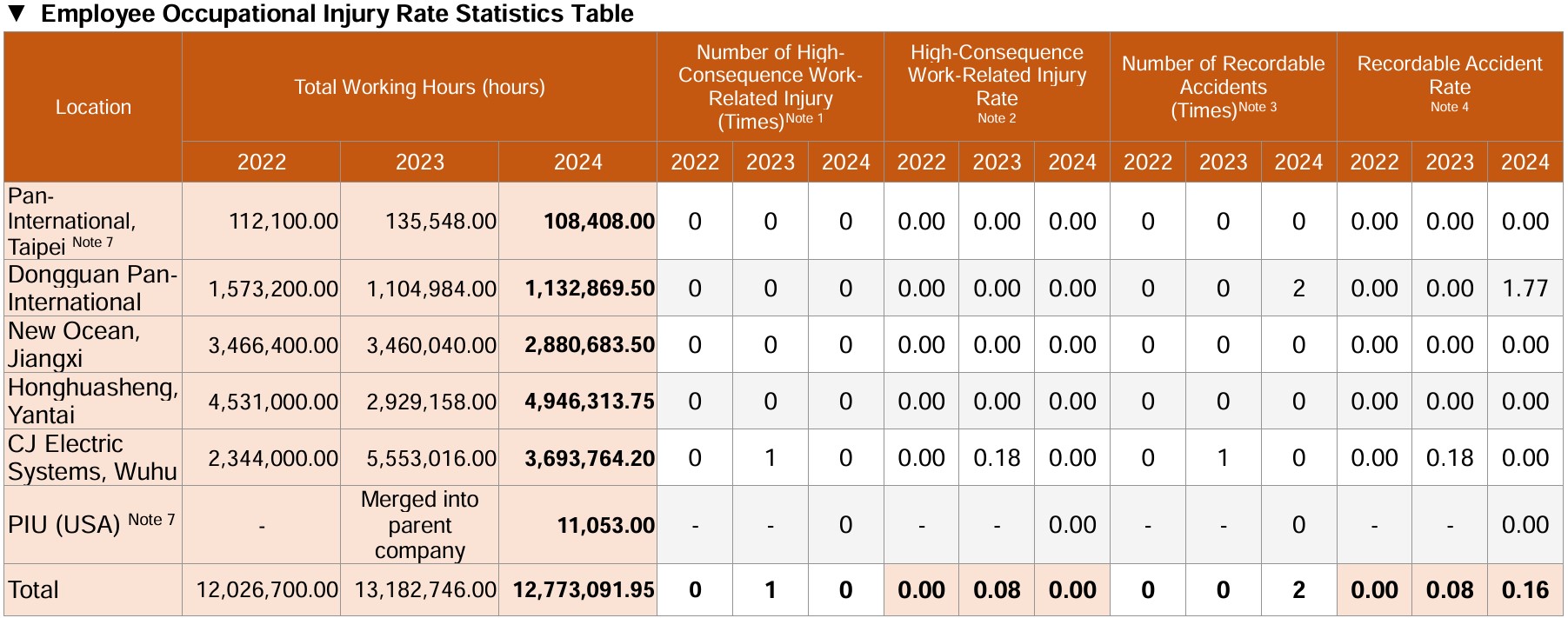1568x618 pixels.
Task: Select Number of High-Consequence Work-Related Injury header
Action: pos(770,86)
